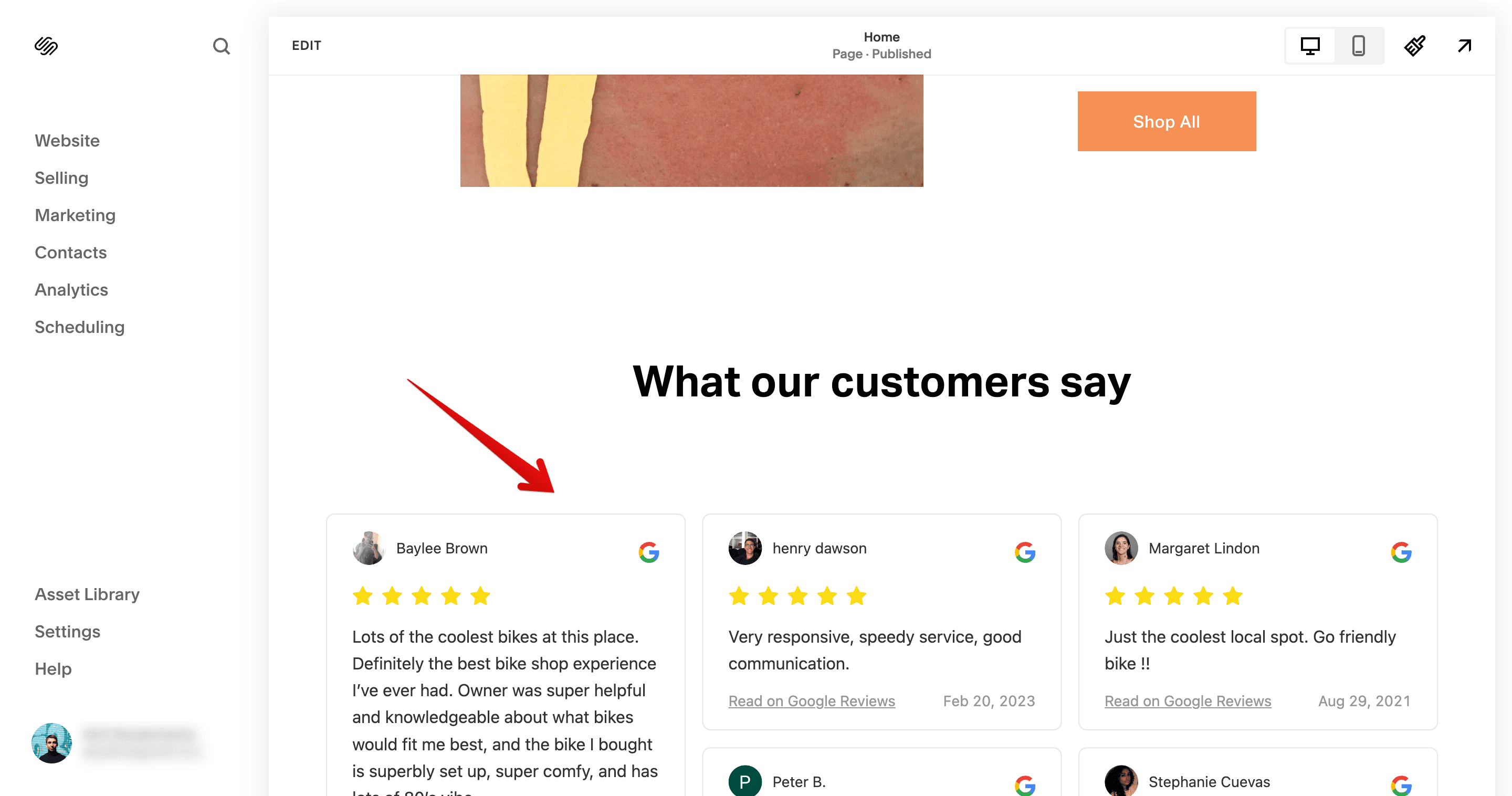The image size is (1512, 796).
Task: Expand the Scheduling section
Action: pos(80,327)
